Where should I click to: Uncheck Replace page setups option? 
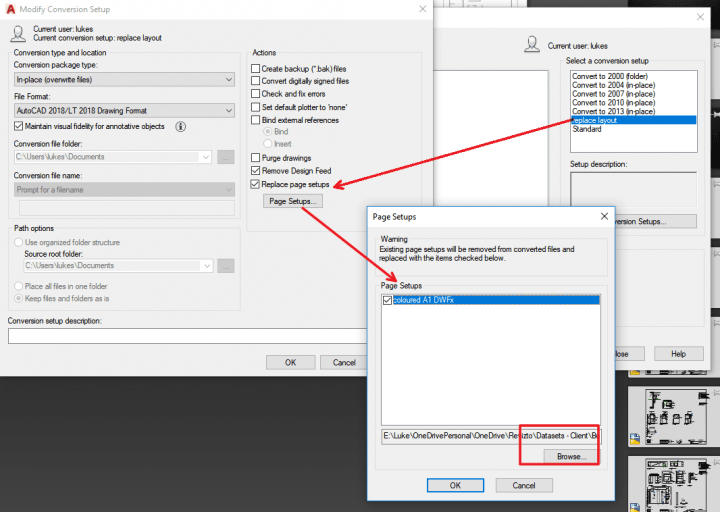(255, 185)
